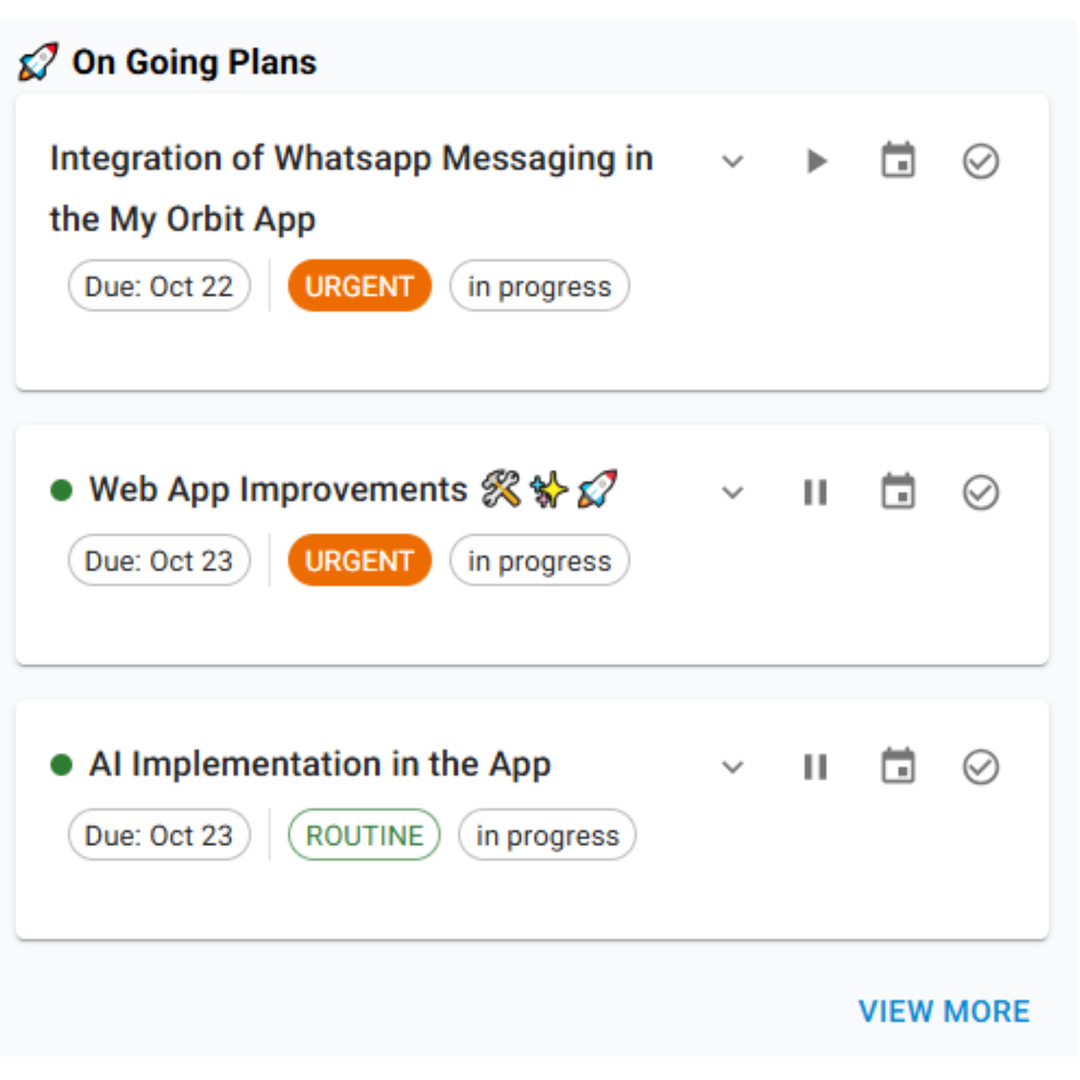Select the Due Oct 22 date chip
The height and width of the screenshot is (1080, 1080).
[x=158, y=286]
